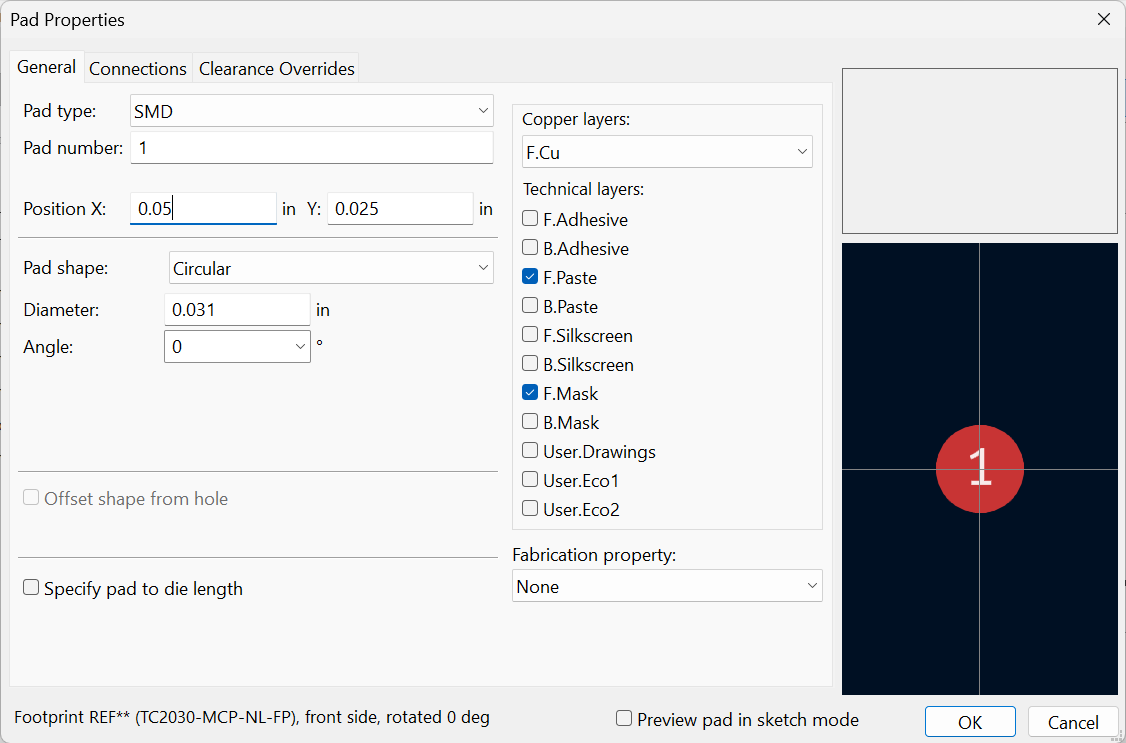Expand the Angle combo box
This screenshot has width=1126, height=743.
301,346
